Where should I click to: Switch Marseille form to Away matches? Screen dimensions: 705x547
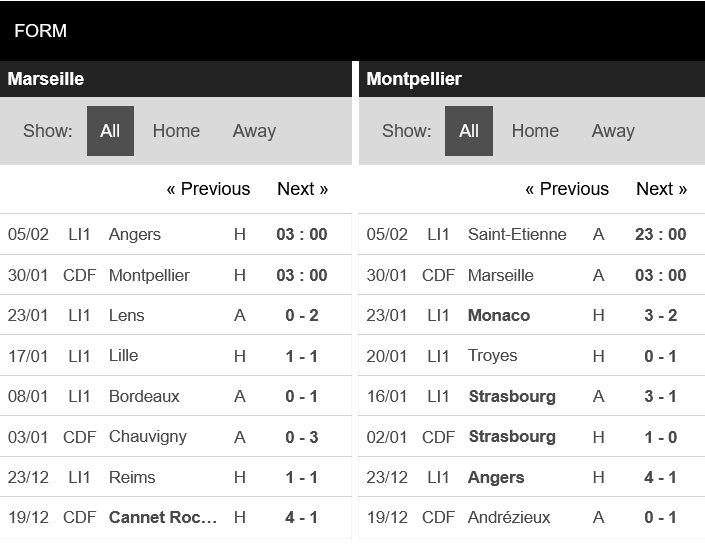254,131
